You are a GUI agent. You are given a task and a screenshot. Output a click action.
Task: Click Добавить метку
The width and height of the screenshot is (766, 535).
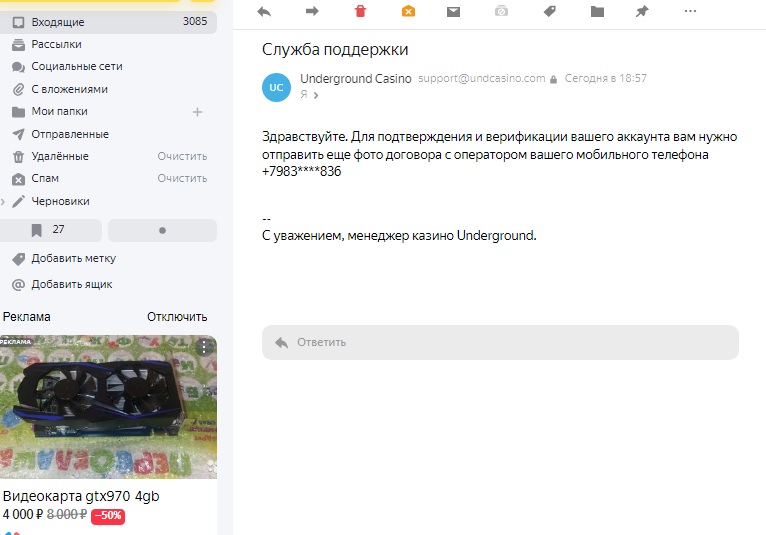(73, 258)
